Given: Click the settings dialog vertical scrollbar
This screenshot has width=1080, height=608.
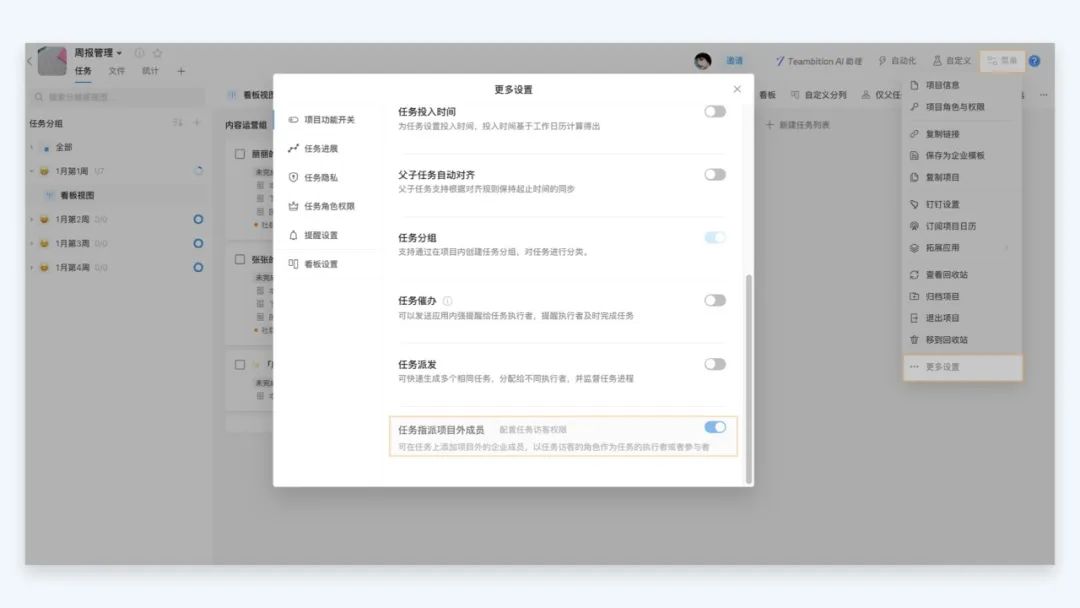Looking at the screenshot, I should point(749,379).
